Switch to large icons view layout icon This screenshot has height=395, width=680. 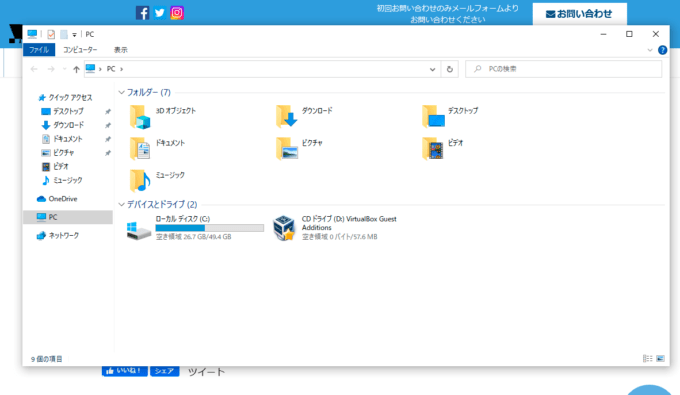point(660,358)
